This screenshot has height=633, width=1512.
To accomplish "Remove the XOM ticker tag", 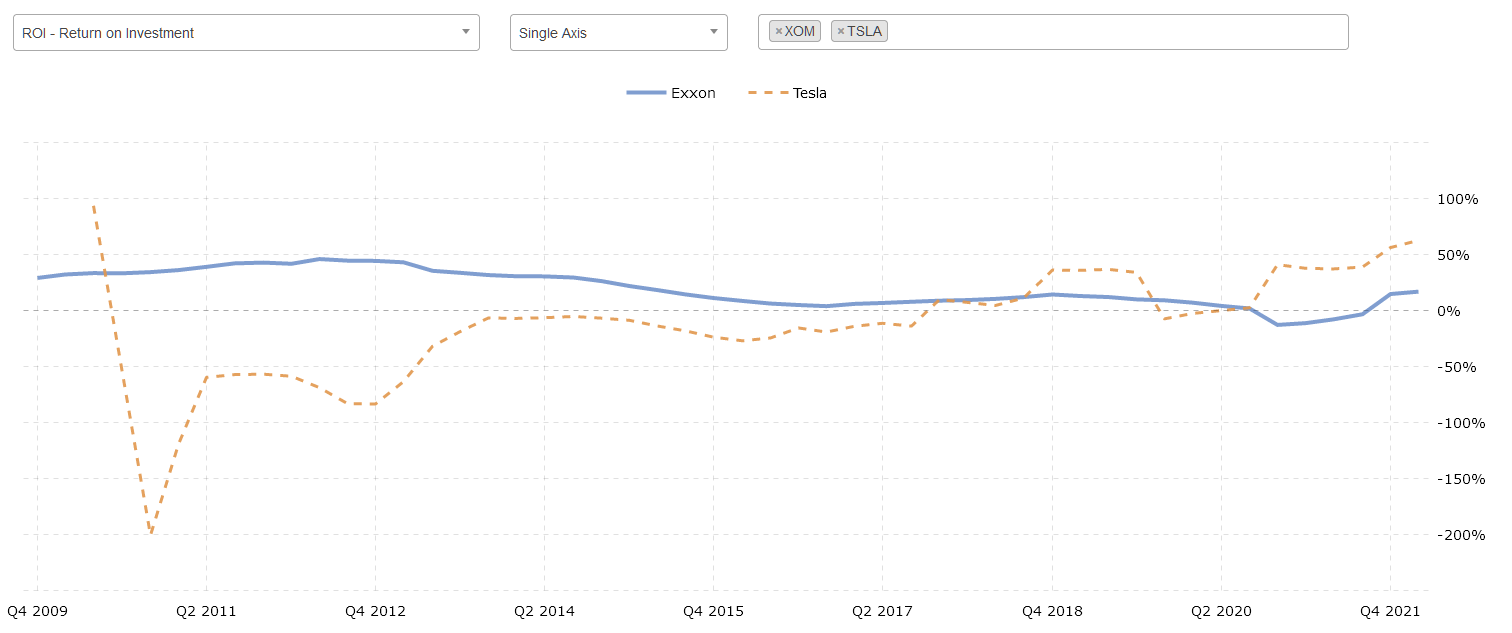I will (779, 32).
